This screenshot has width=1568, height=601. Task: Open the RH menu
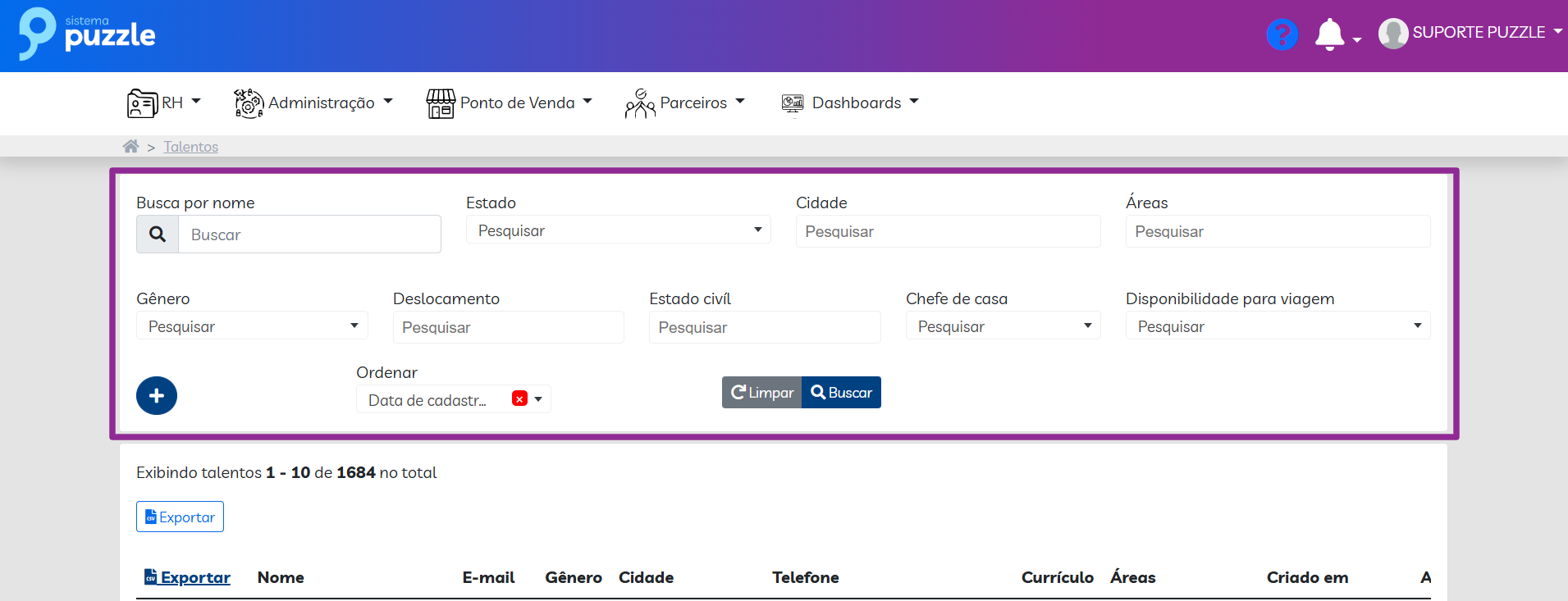coord(164,103)
